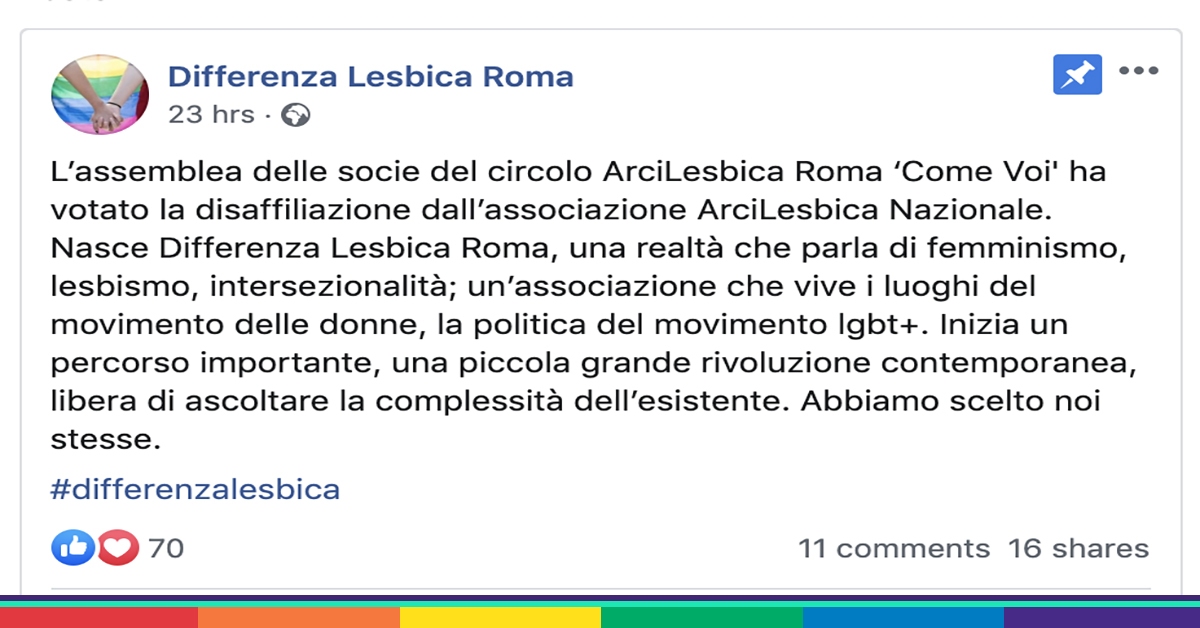
Task: Click the green rainbow stripe segment
Action: click(x=701, y=617)
